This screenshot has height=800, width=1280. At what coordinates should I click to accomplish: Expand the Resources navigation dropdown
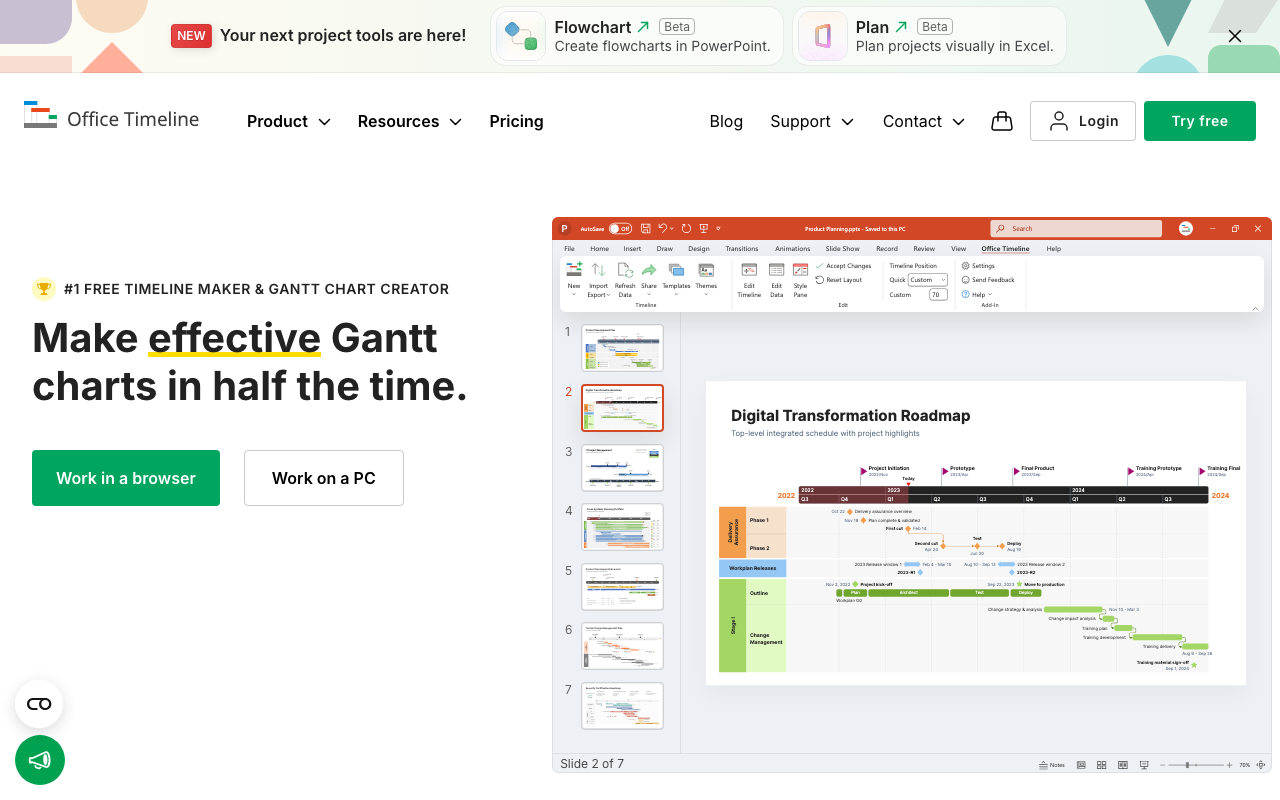coord(409,121)
